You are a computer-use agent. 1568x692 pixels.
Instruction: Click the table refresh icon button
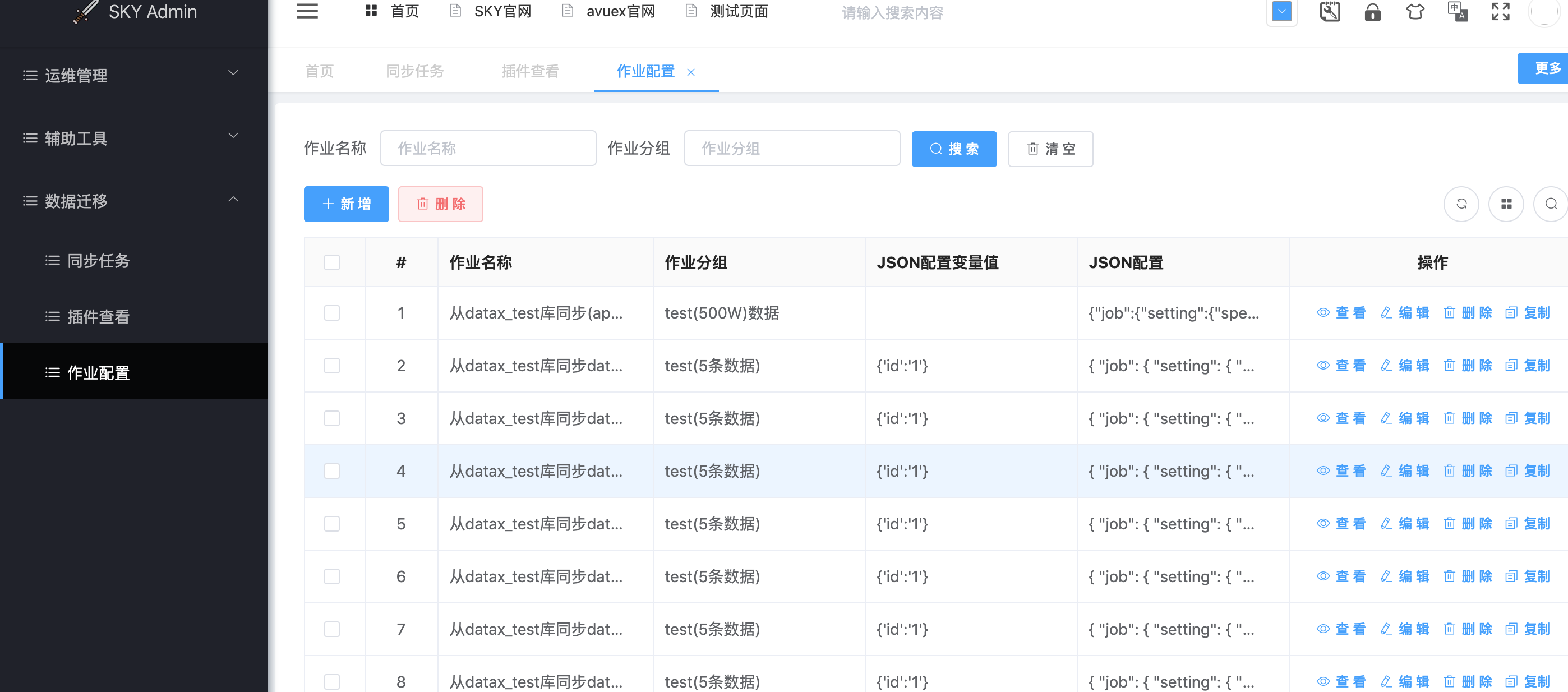click(x=1461, y=204)
